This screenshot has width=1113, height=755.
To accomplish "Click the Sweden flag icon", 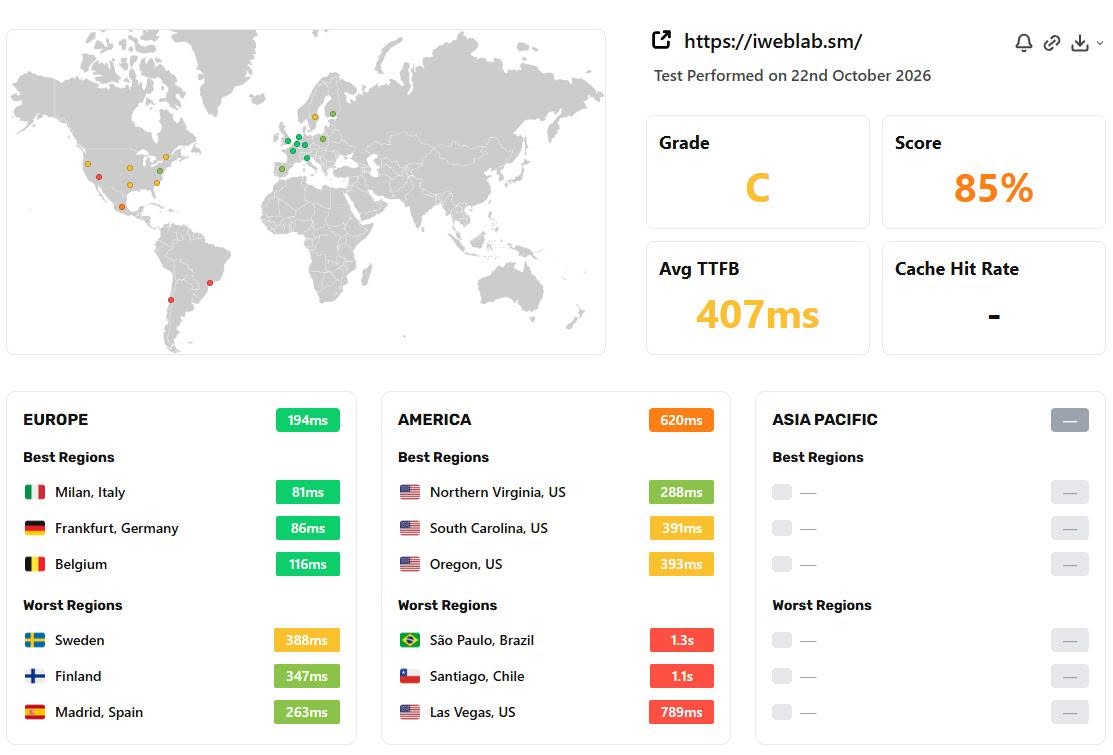I will click(35, 640).
